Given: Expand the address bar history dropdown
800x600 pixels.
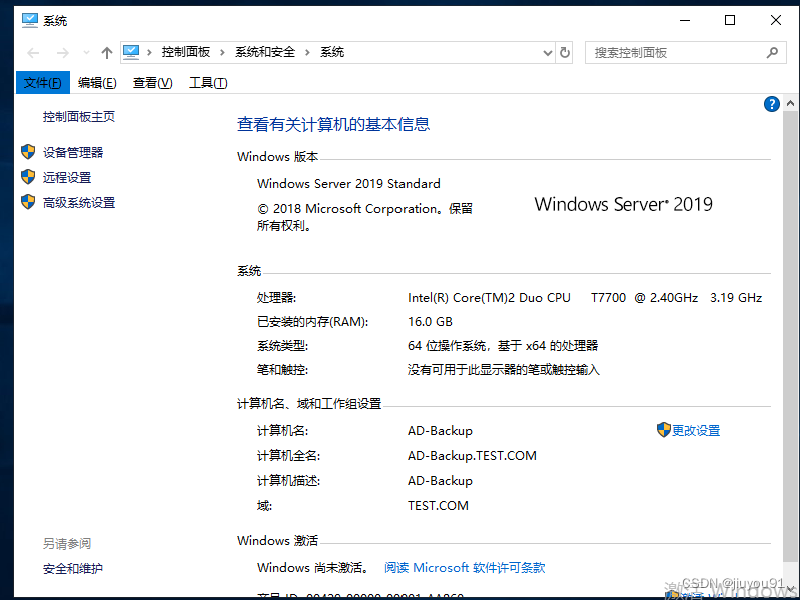Looking at the screenshot, I should (x=547, y=53).
